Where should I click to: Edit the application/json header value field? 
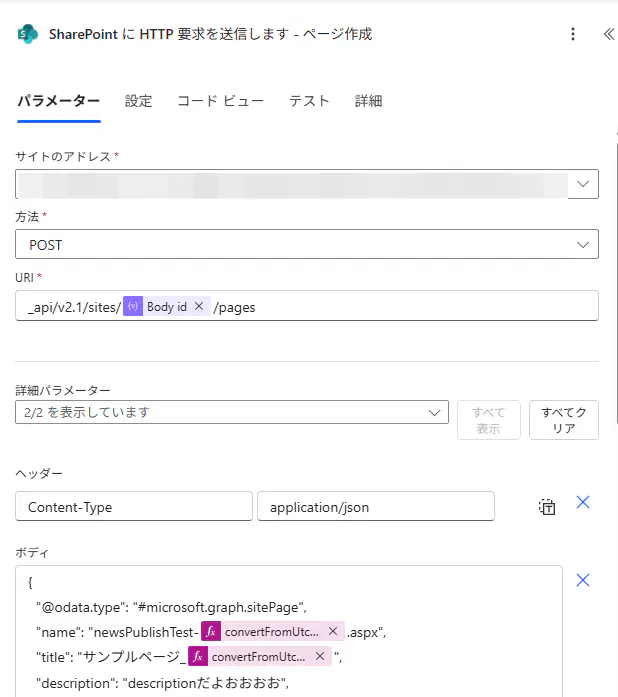click(376, 506)
